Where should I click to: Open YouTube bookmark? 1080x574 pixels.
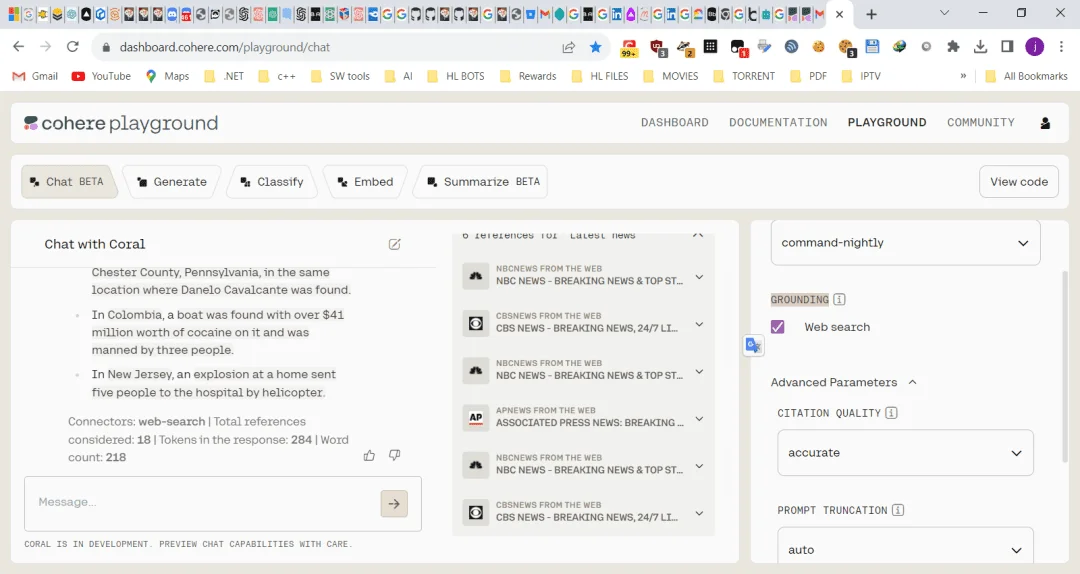[x=101, y=76]
